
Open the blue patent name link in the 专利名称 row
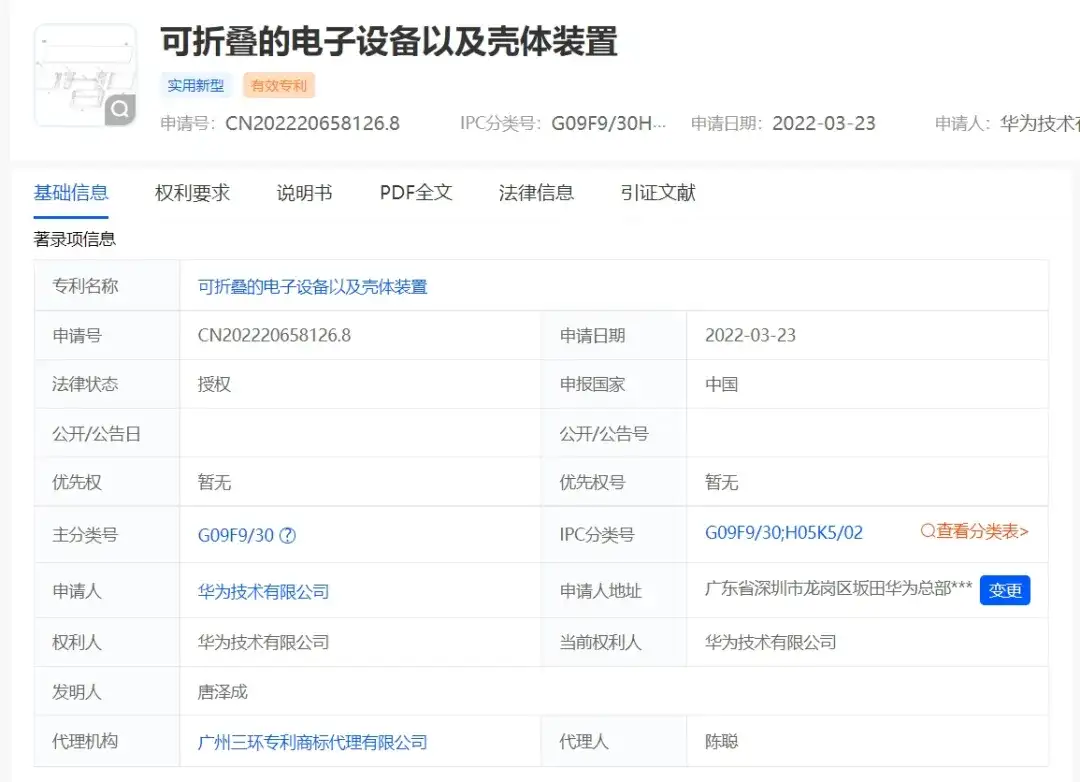[x=313, y=287]
